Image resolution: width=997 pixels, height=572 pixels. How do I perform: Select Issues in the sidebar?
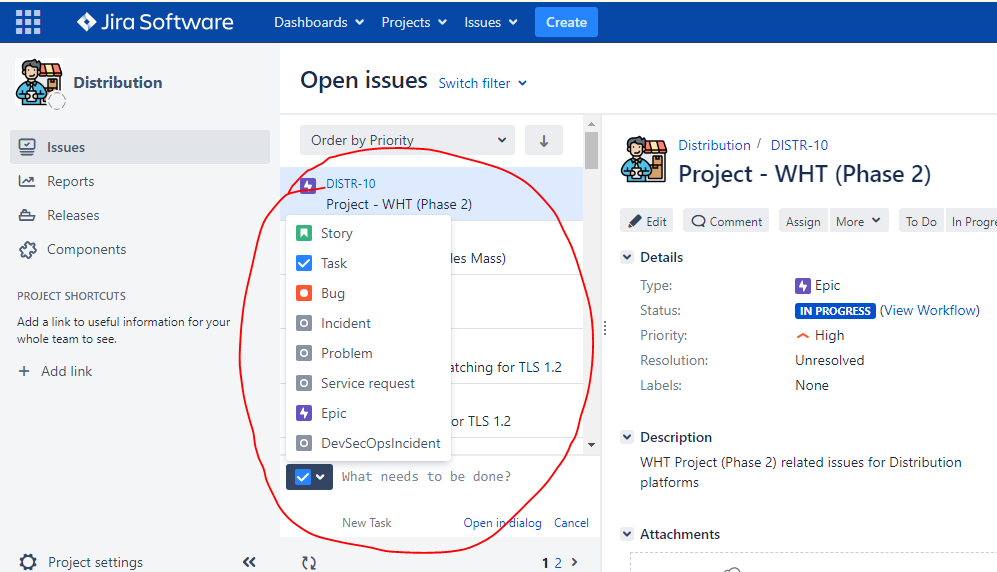click(x=140, y=147)
